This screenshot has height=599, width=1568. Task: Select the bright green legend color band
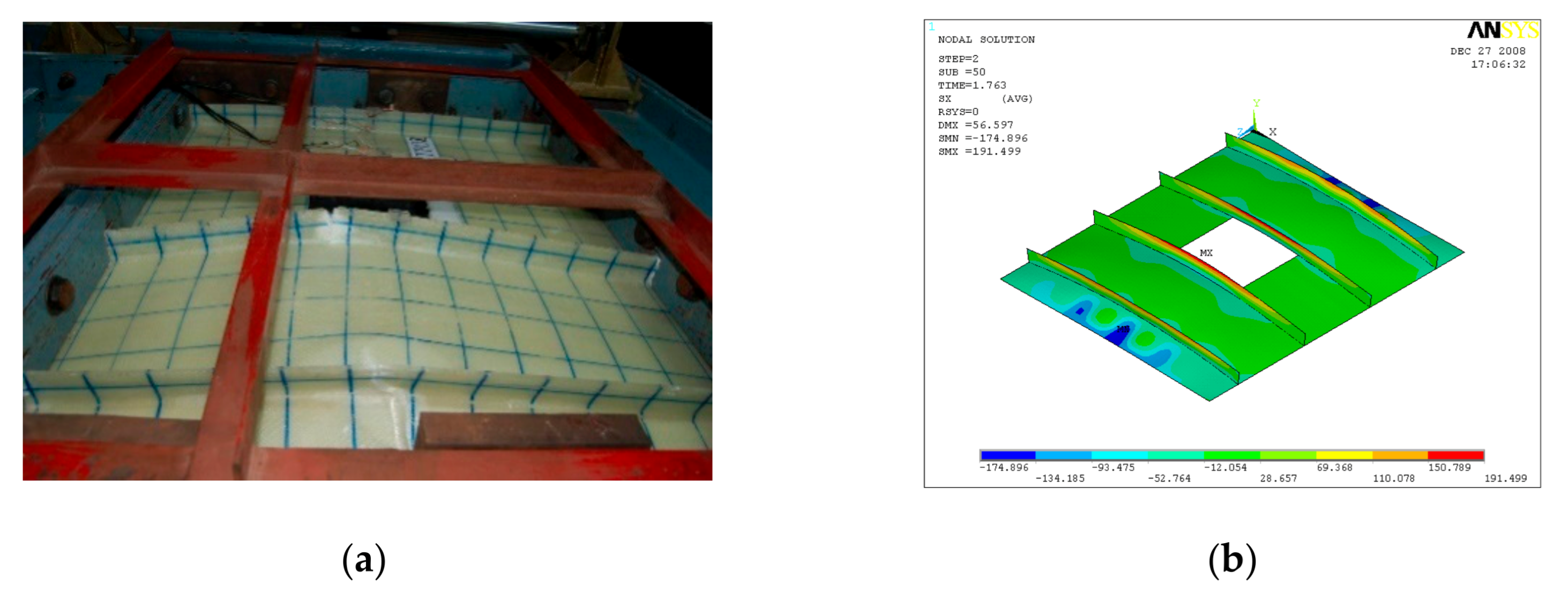pos(1231,455)
